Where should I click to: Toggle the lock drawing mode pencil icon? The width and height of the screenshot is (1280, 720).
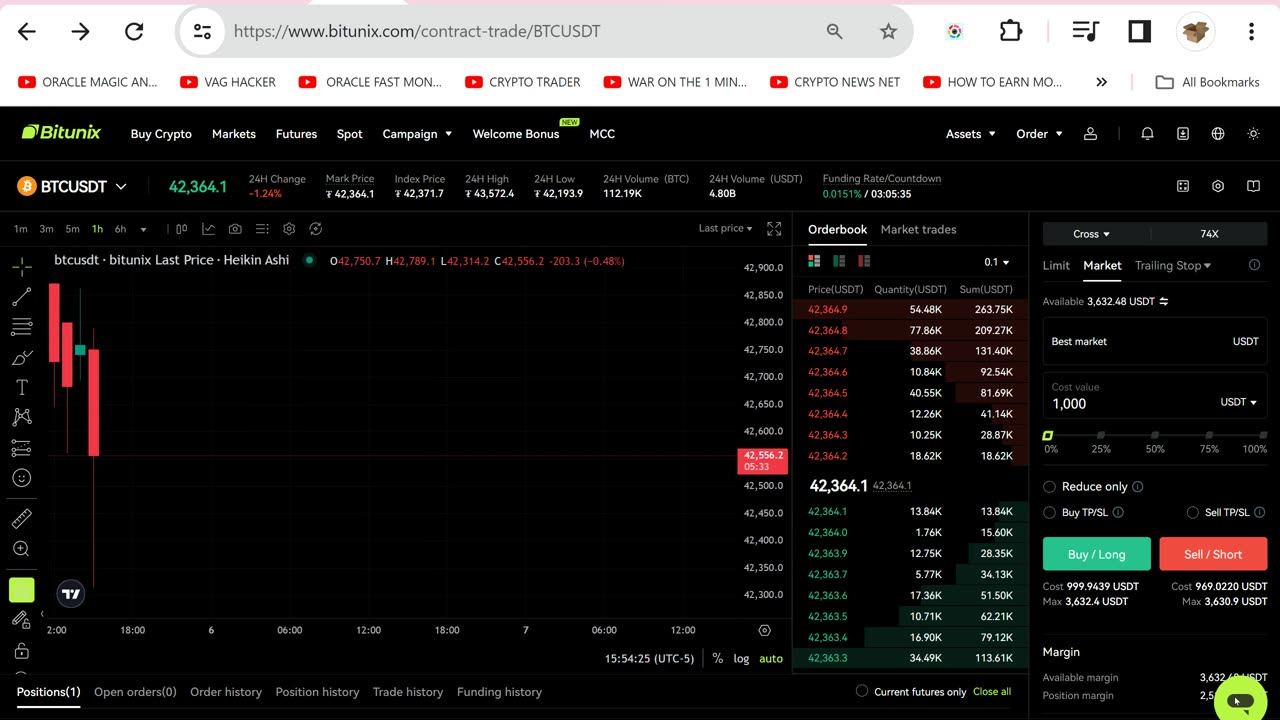(x=21, y=620)
